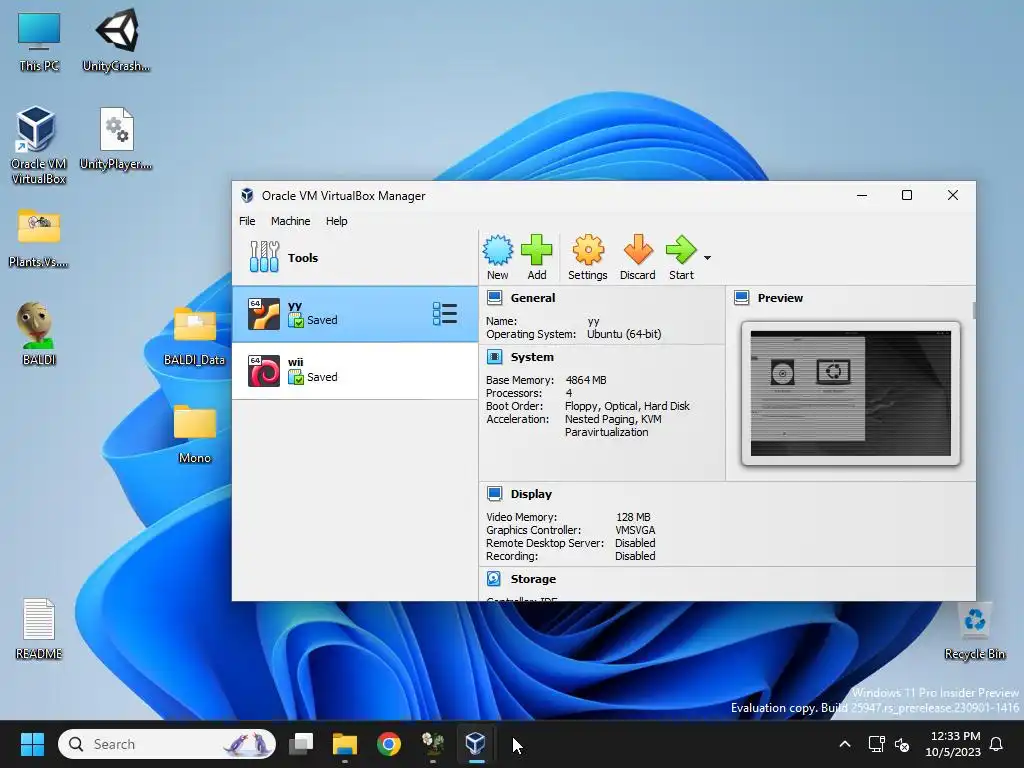Screen dimensions: 1024x768
Task: Show hidden system tray icons
Action: [x=844, y=744]
